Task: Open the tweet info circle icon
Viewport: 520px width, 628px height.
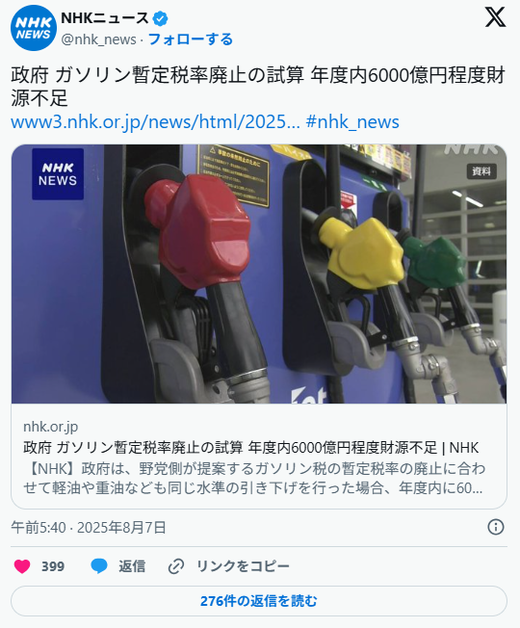Action: pyautogui.click(x=496, y=527)
